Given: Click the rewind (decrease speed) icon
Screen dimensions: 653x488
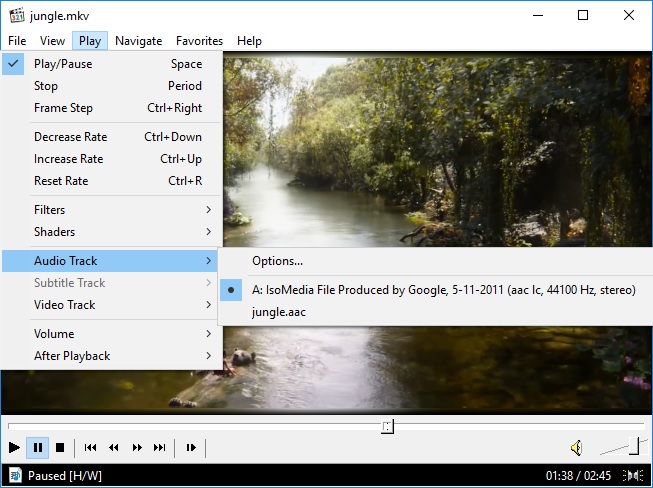Looking at the screenshot, I should (114, 447).
